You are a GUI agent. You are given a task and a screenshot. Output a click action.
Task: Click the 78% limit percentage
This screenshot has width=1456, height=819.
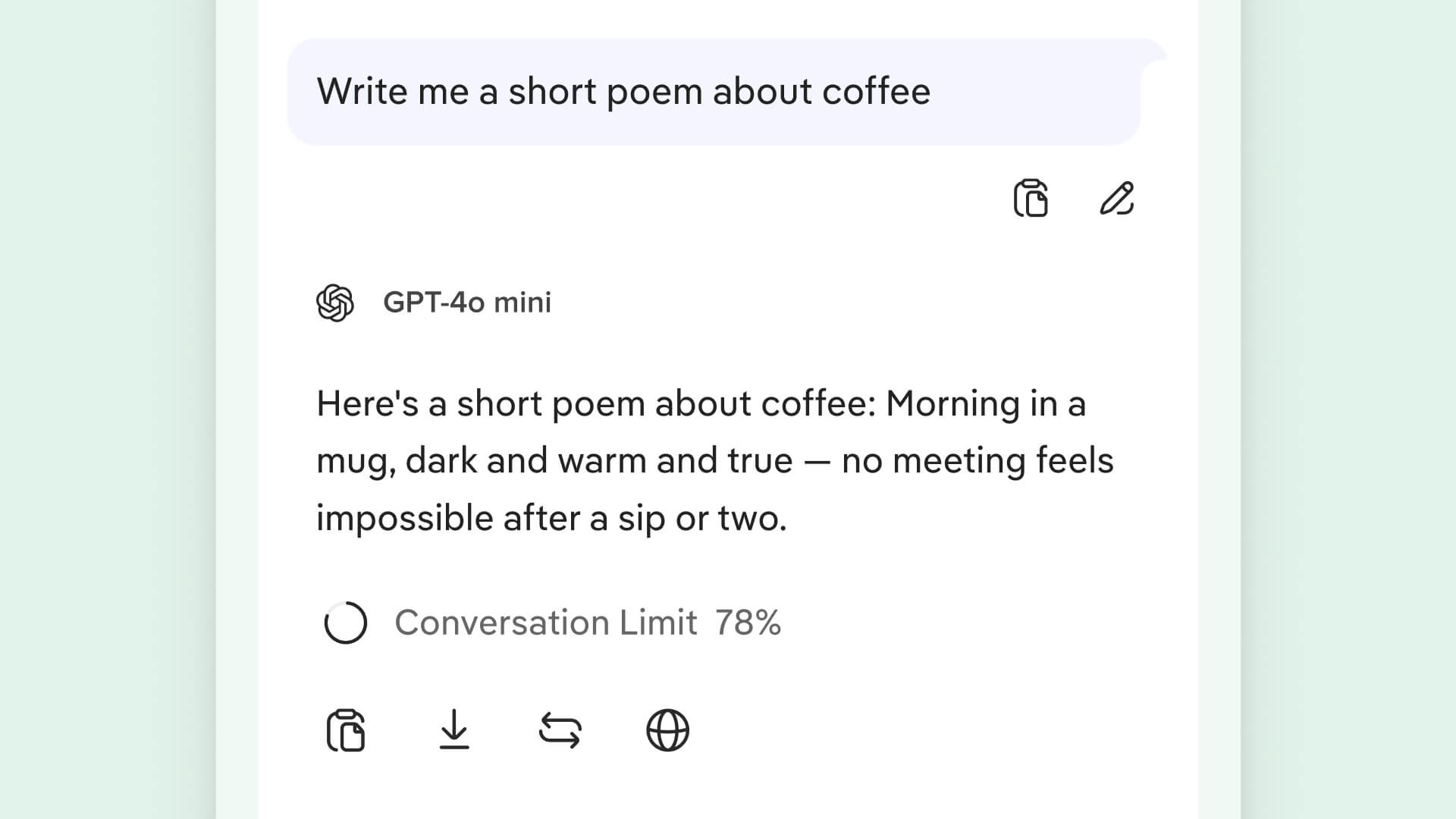[748, 622]
